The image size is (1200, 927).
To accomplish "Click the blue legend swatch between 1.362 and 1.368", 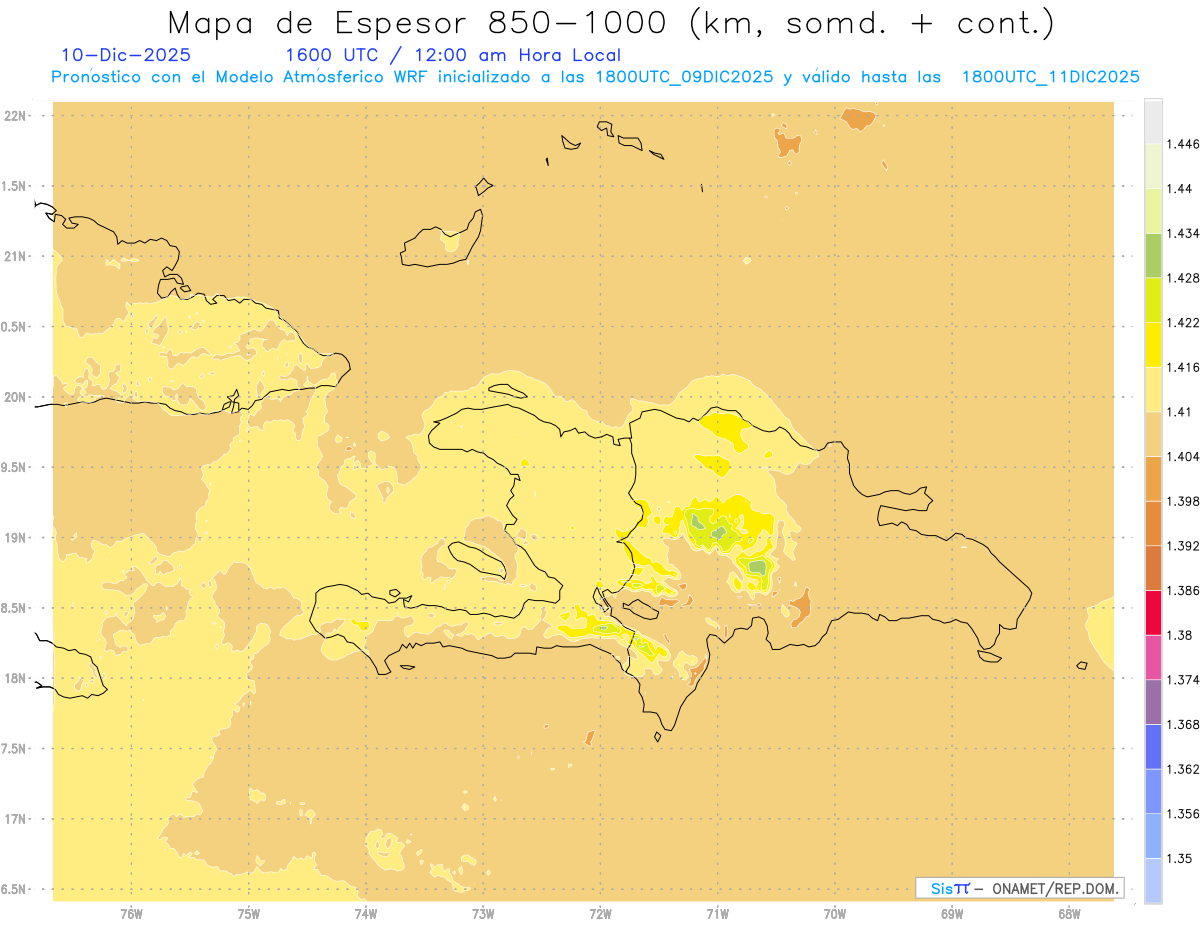I will tap(1153, 747).
